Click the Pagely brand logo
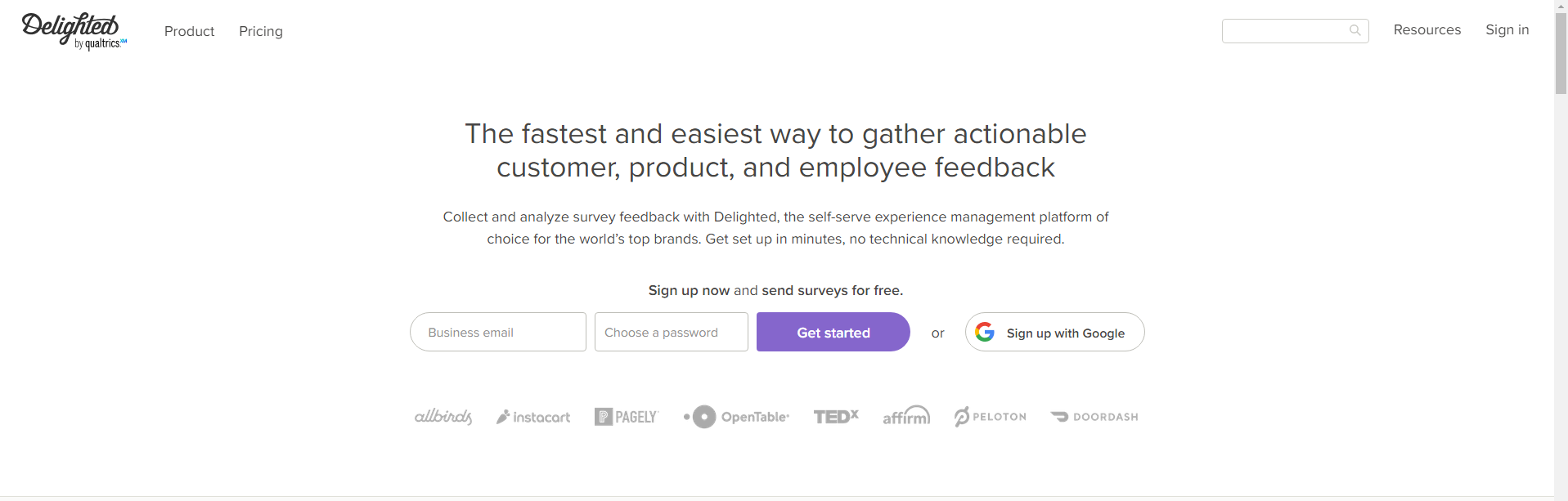The width and height of the screenshot is (1568, 501). click(627, 417)
